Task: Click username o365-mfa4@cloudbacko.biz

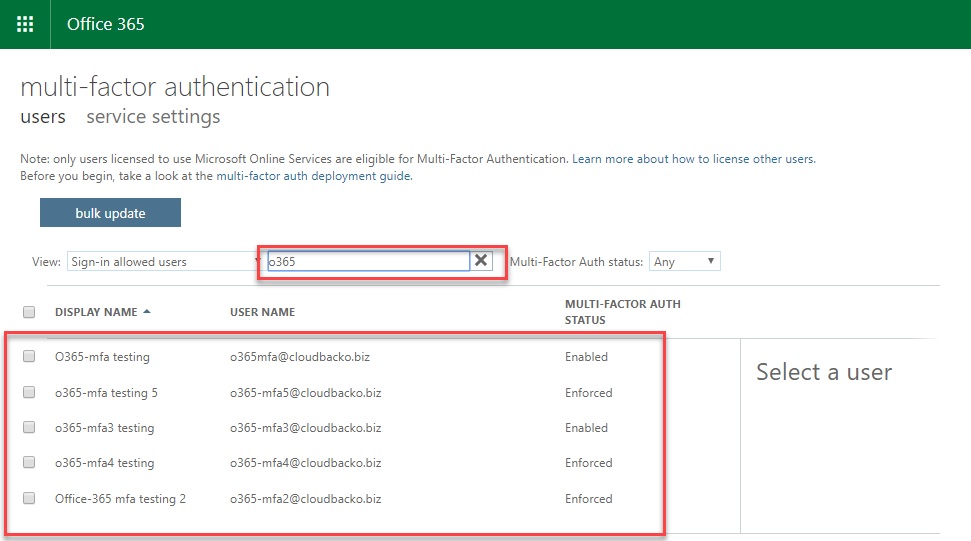Action: point(305,463)
